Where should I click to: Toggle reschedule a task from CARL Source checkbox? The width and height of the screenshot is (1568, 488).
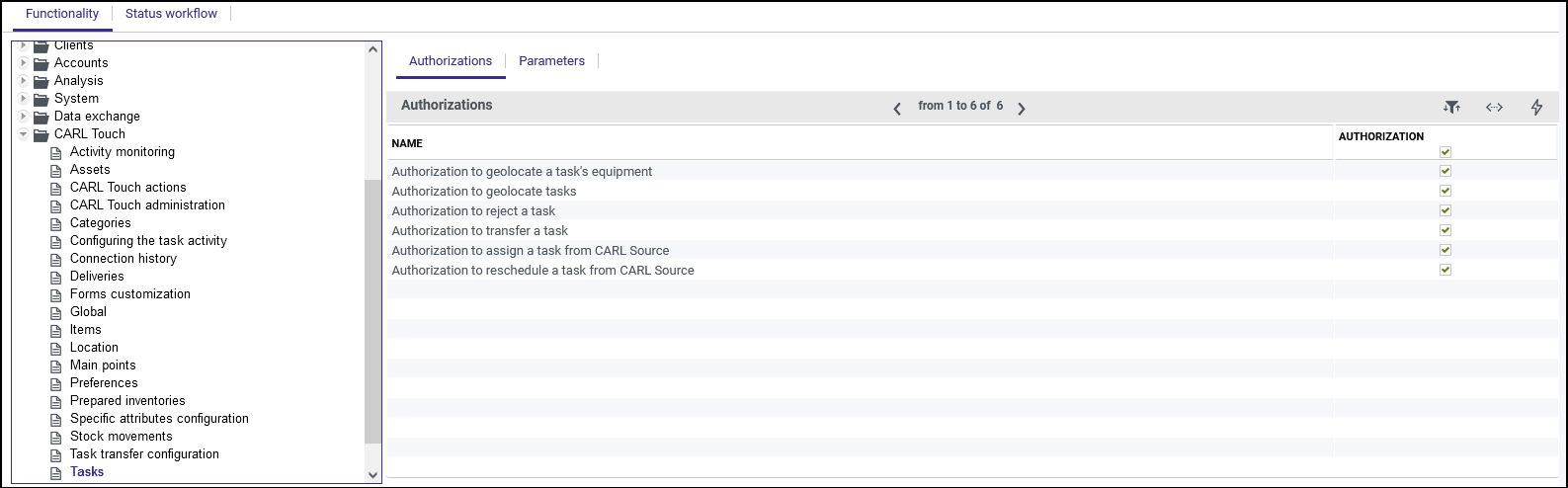[1445, 270]
